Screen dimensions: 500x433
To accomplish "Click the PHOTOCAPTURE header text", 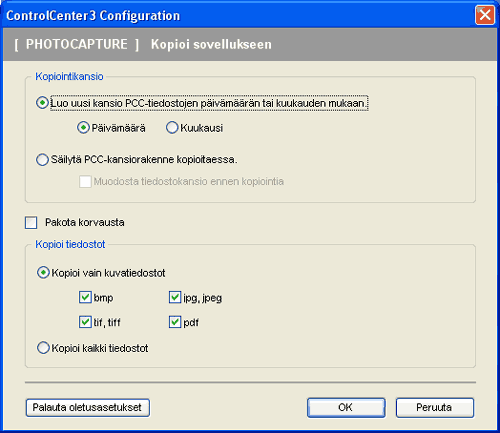I will pos(76,44).
